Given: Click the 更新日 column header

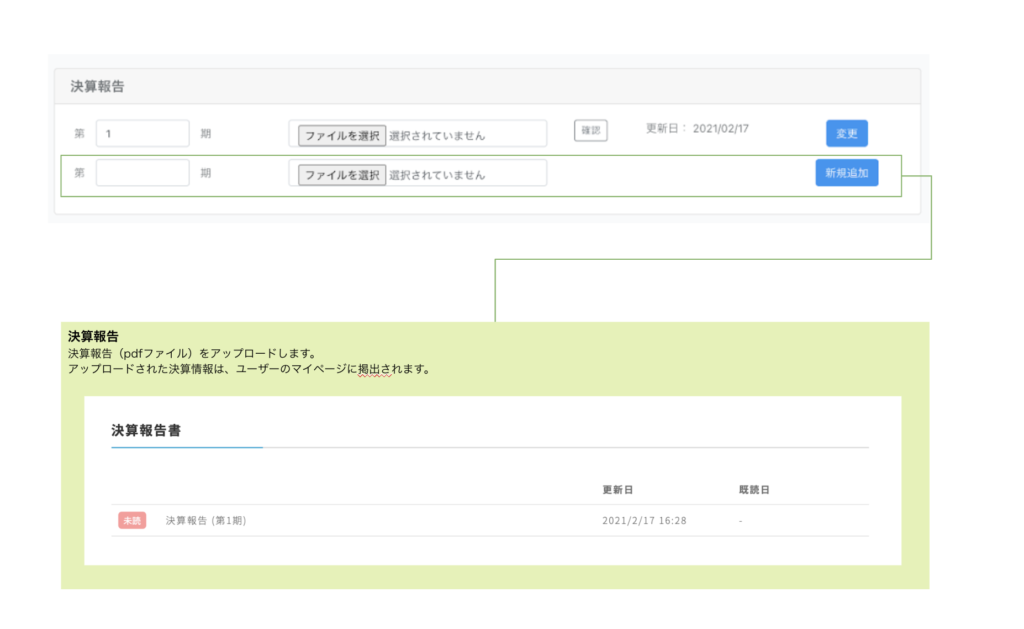Looking at the screenshot, I should (617, 490).
